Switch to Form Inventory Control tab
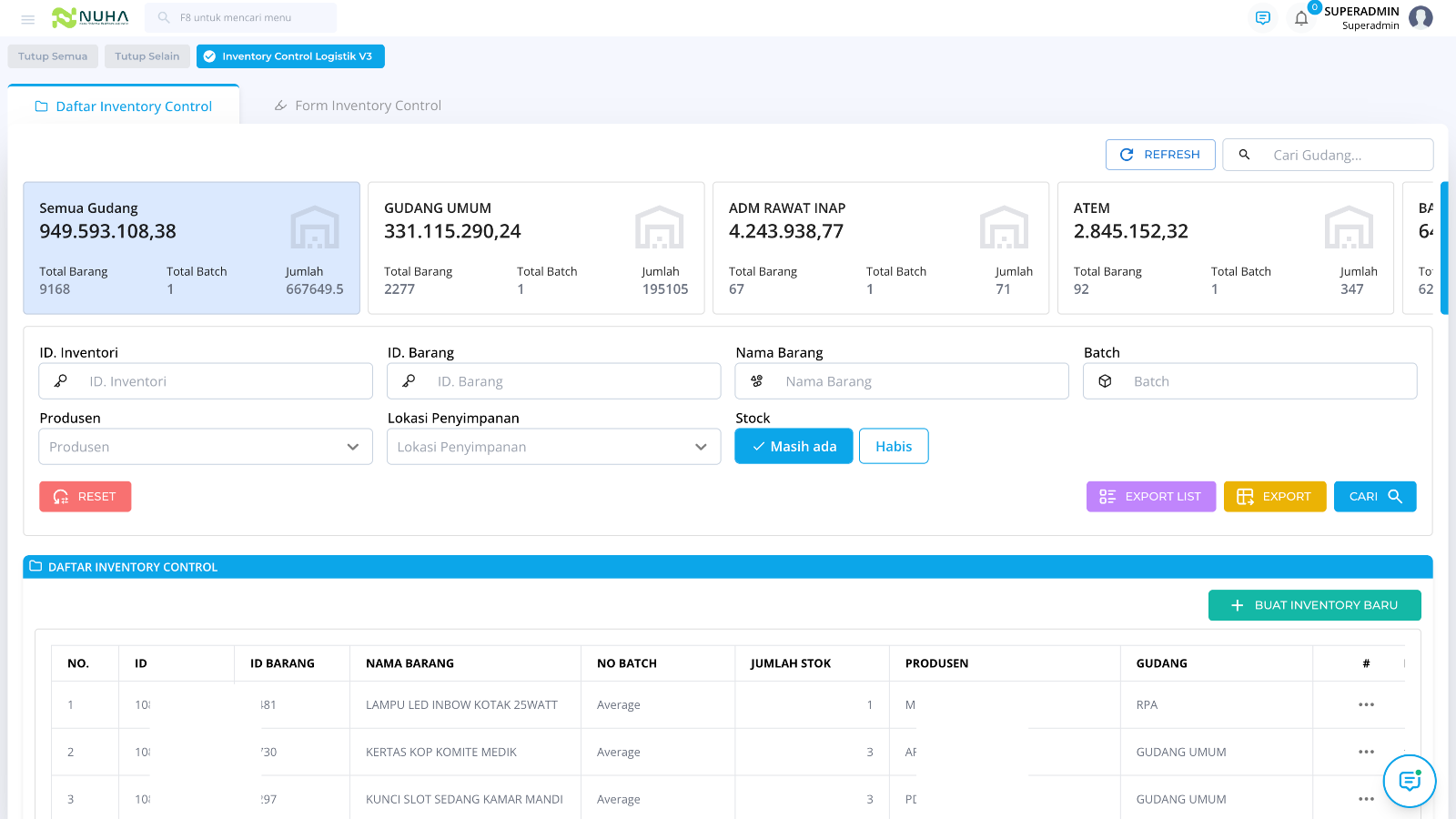1456x819 pixels. point(358,106)
